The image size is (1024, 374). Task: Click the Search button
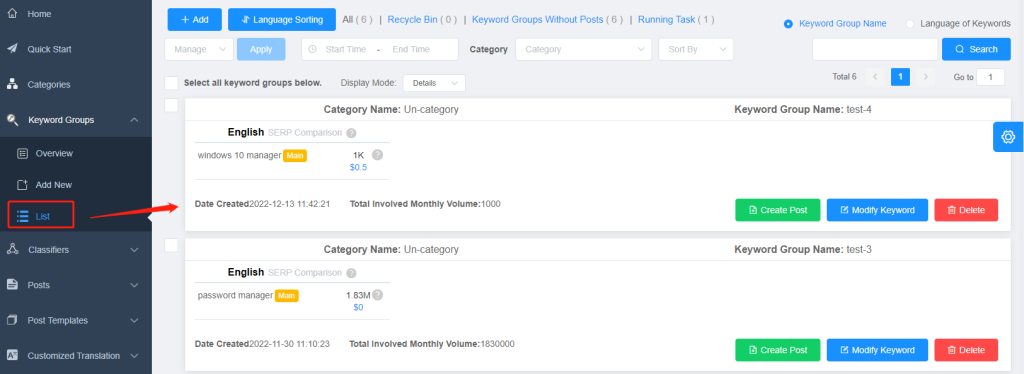[x=976, y=50]
